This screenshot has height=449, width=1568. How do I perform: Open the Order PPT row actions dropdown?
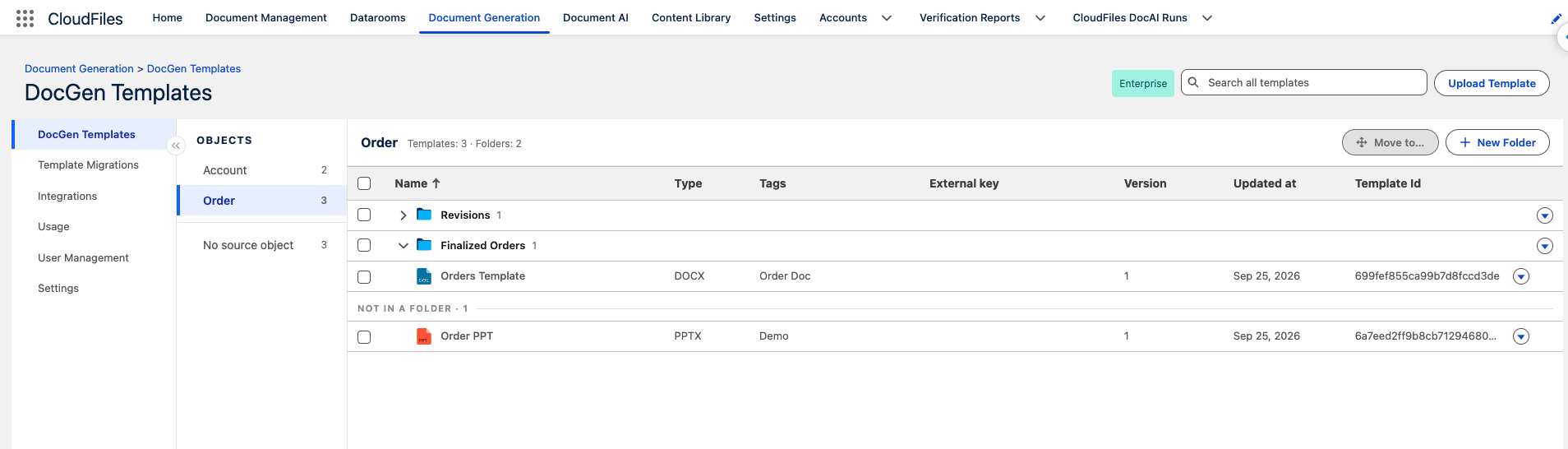pyautogui.click(x=1521, y=336)
